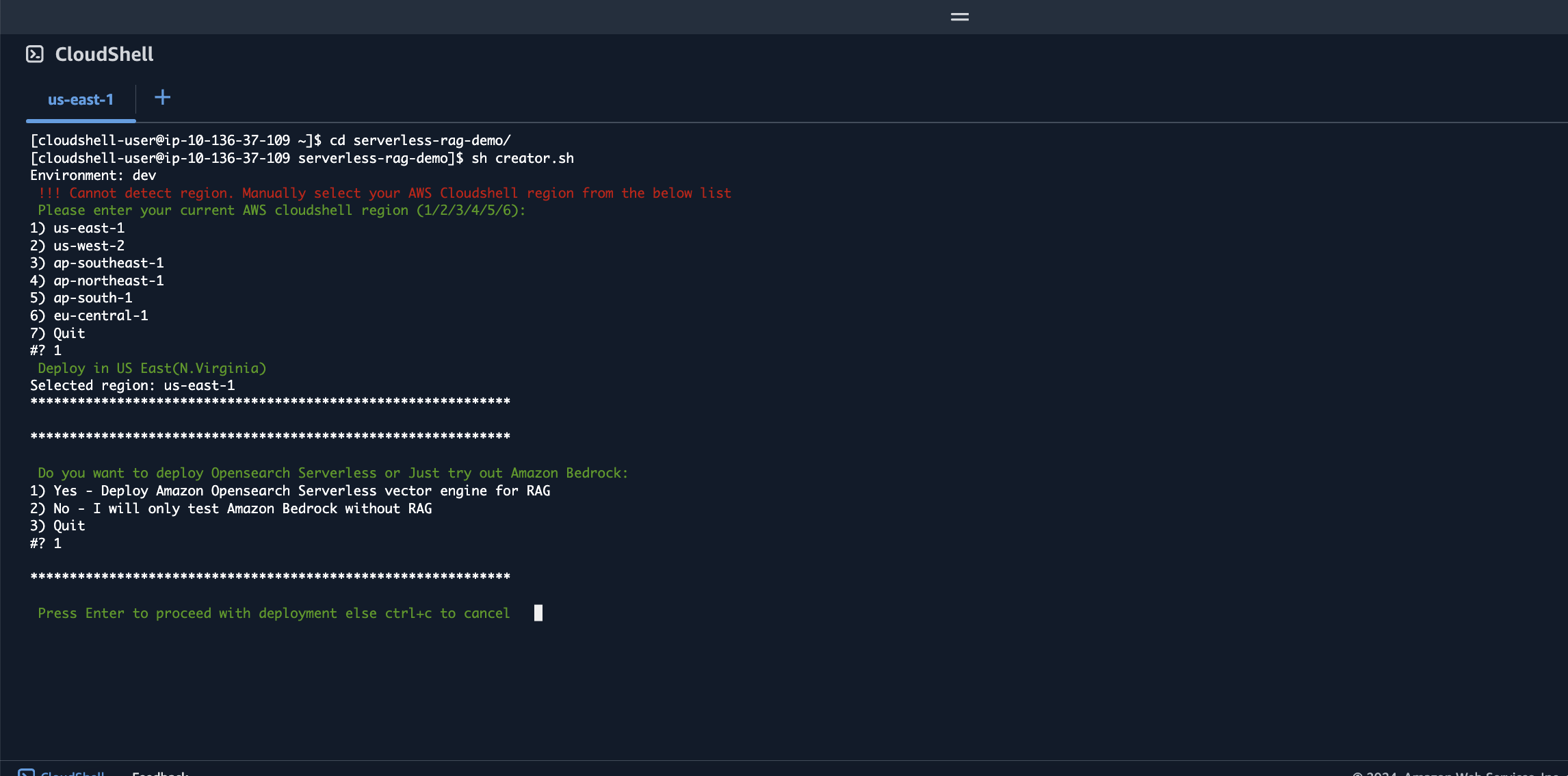Click the CloudShell header title

click(x=104, y=54)
